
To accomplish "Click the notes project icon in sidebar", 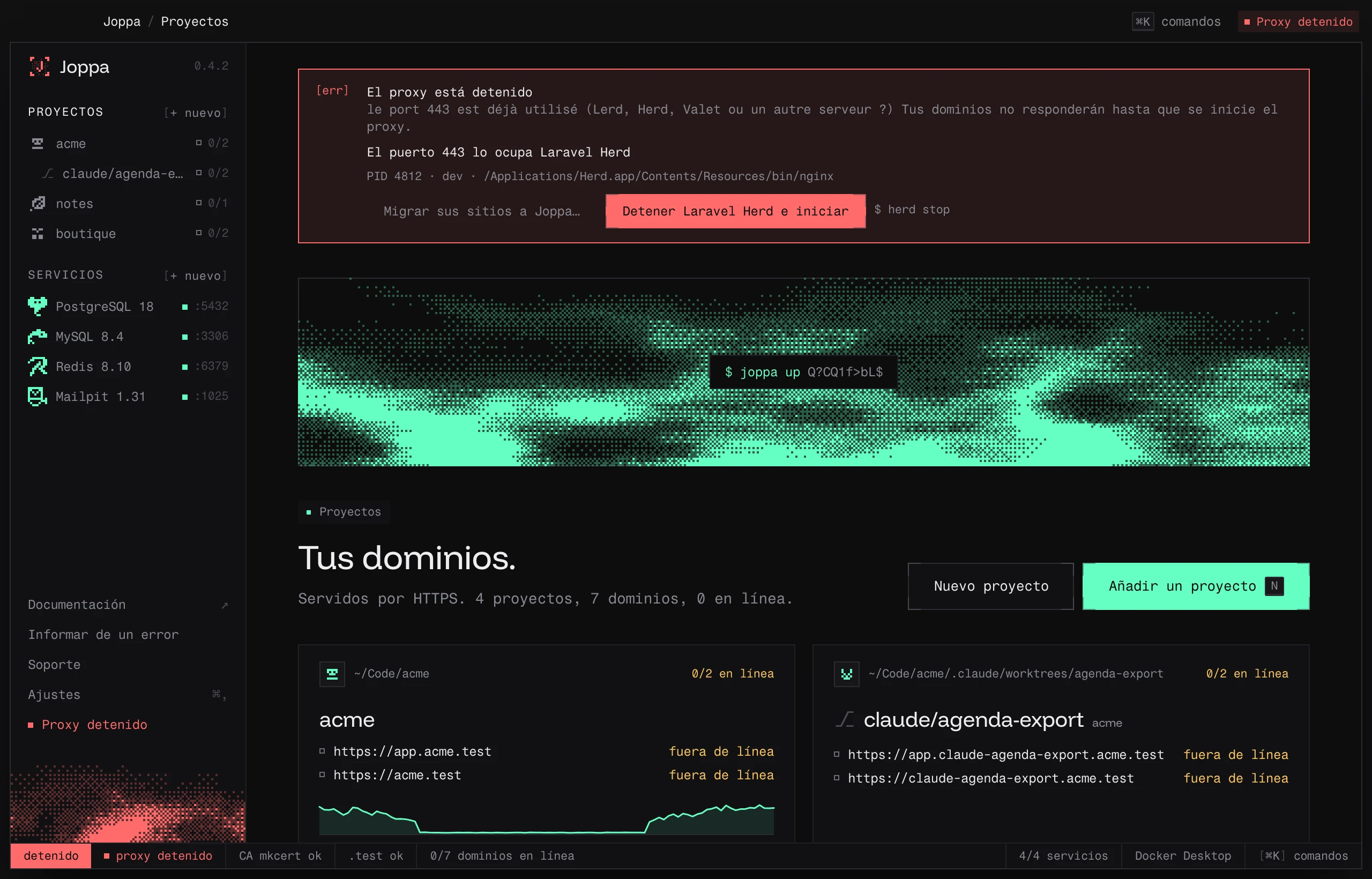I will tap(38, 203).
